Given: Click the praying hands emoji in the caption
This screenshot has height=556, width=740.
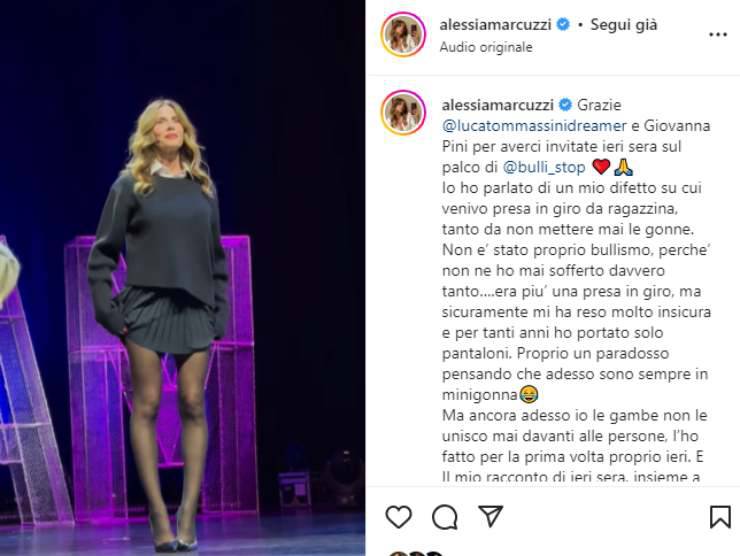Looking at the screenshot, I should click(623, 167).
